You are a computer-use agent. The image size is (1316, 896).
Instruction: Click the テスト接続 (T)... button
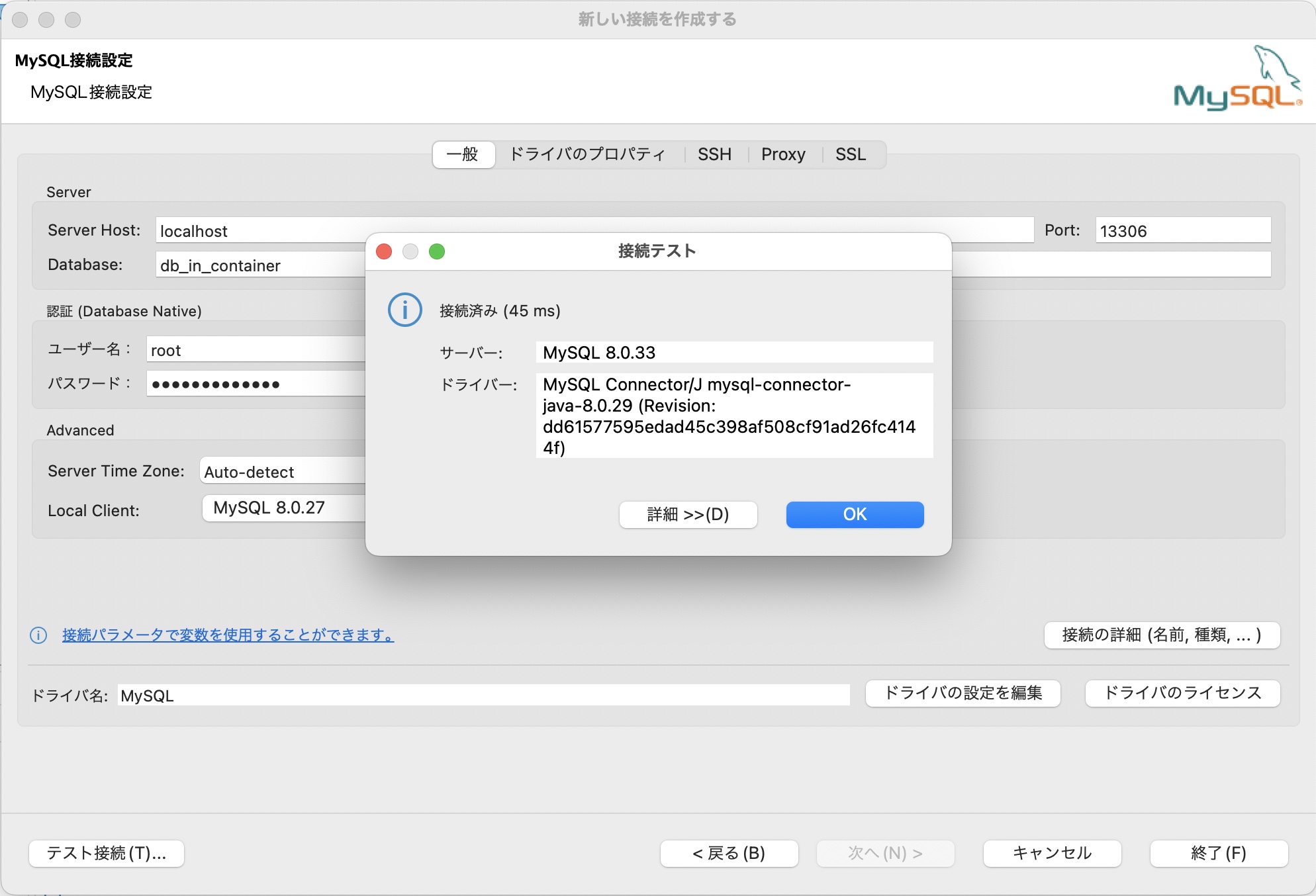pos(107,853)
